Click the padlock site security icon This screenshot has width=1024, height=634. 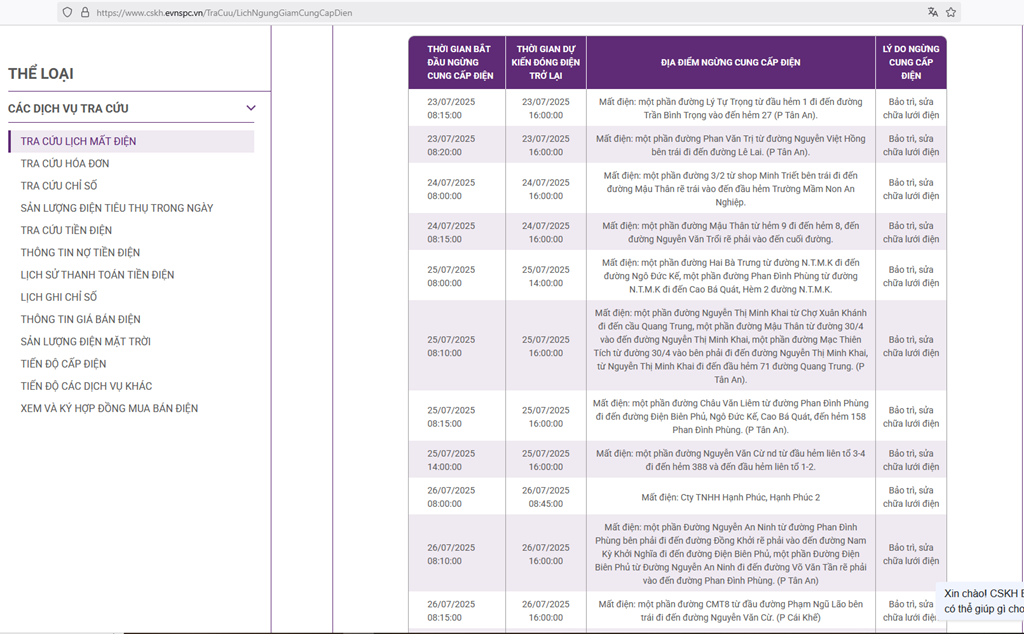tap(85, 12)
